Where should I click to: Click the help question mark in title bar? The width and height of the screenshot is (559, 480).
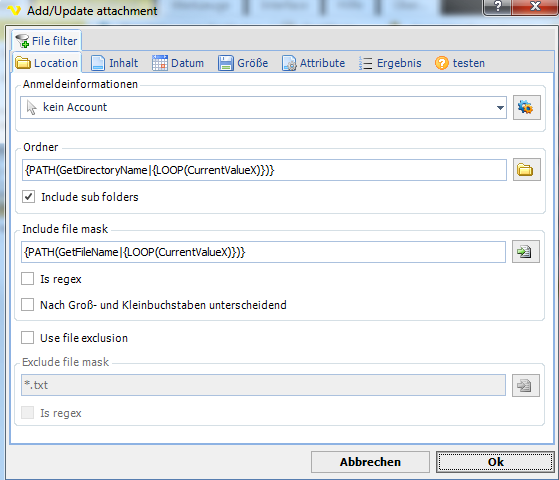coord(498,6)
